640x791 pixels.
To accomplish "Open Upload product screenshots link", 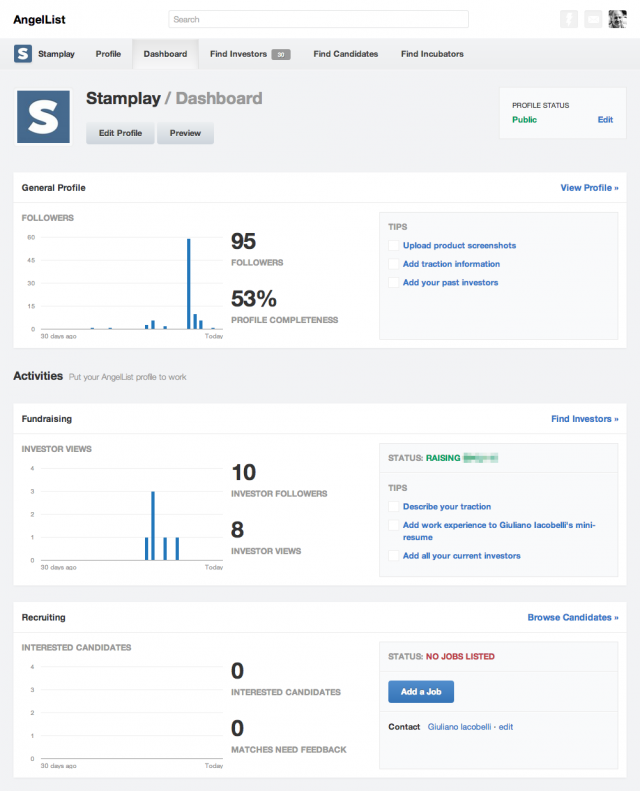I will (459, 246).
